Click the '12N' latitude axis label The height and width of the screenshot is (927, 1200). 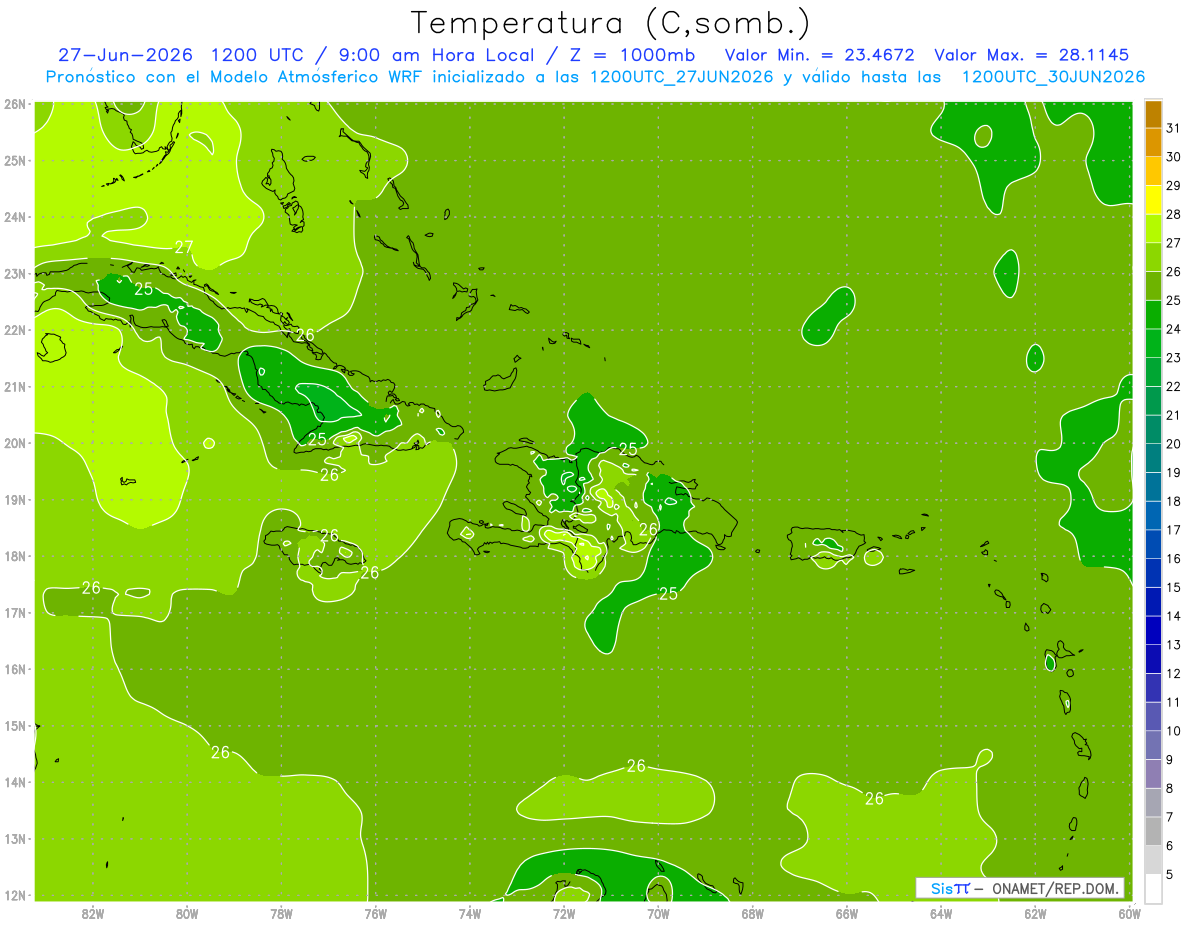coord(15,895)
